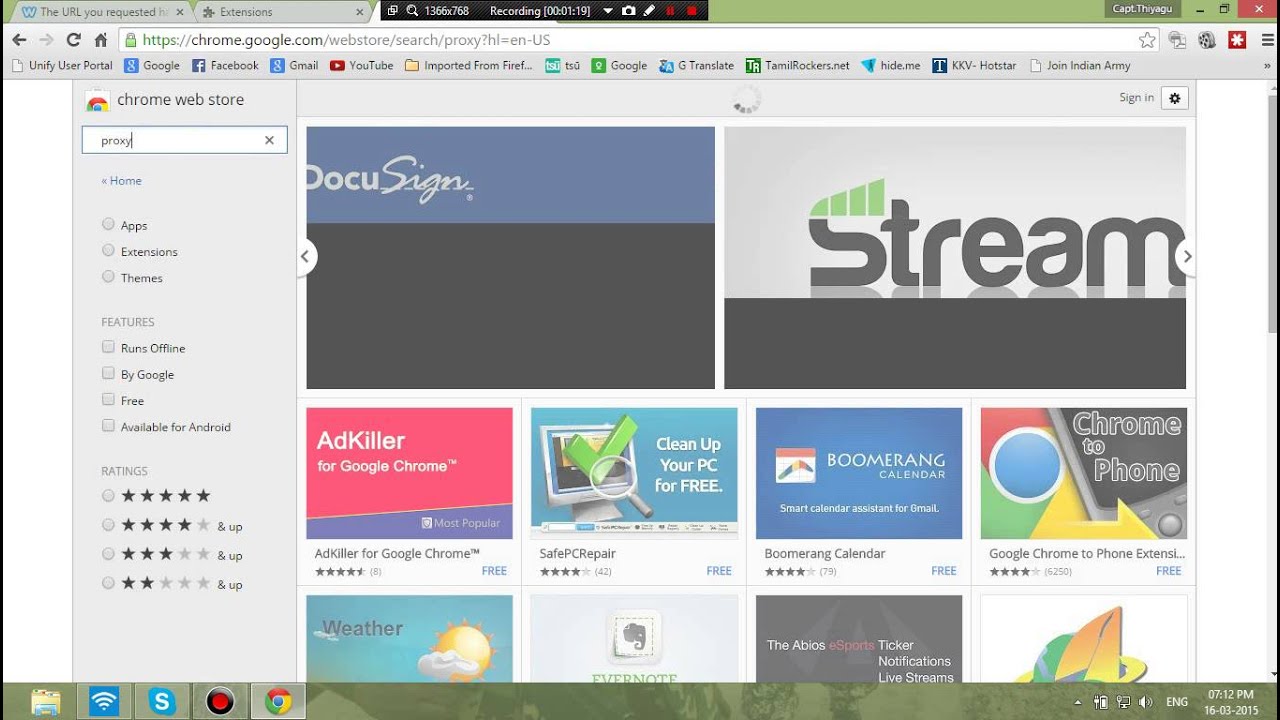Open the Gmail bookmark
Screen dimensions: 1280x720
294,65
